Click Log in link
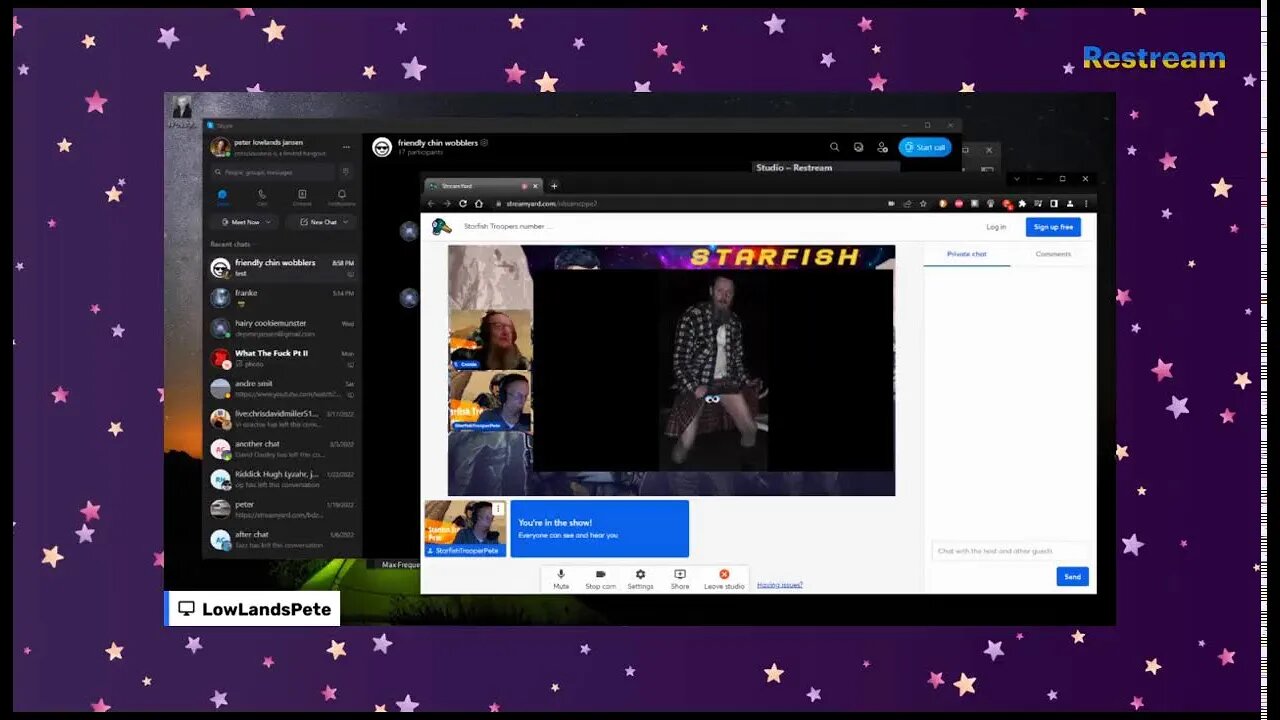The height and width of the screenshot is (720, 1280). (996, 227)
